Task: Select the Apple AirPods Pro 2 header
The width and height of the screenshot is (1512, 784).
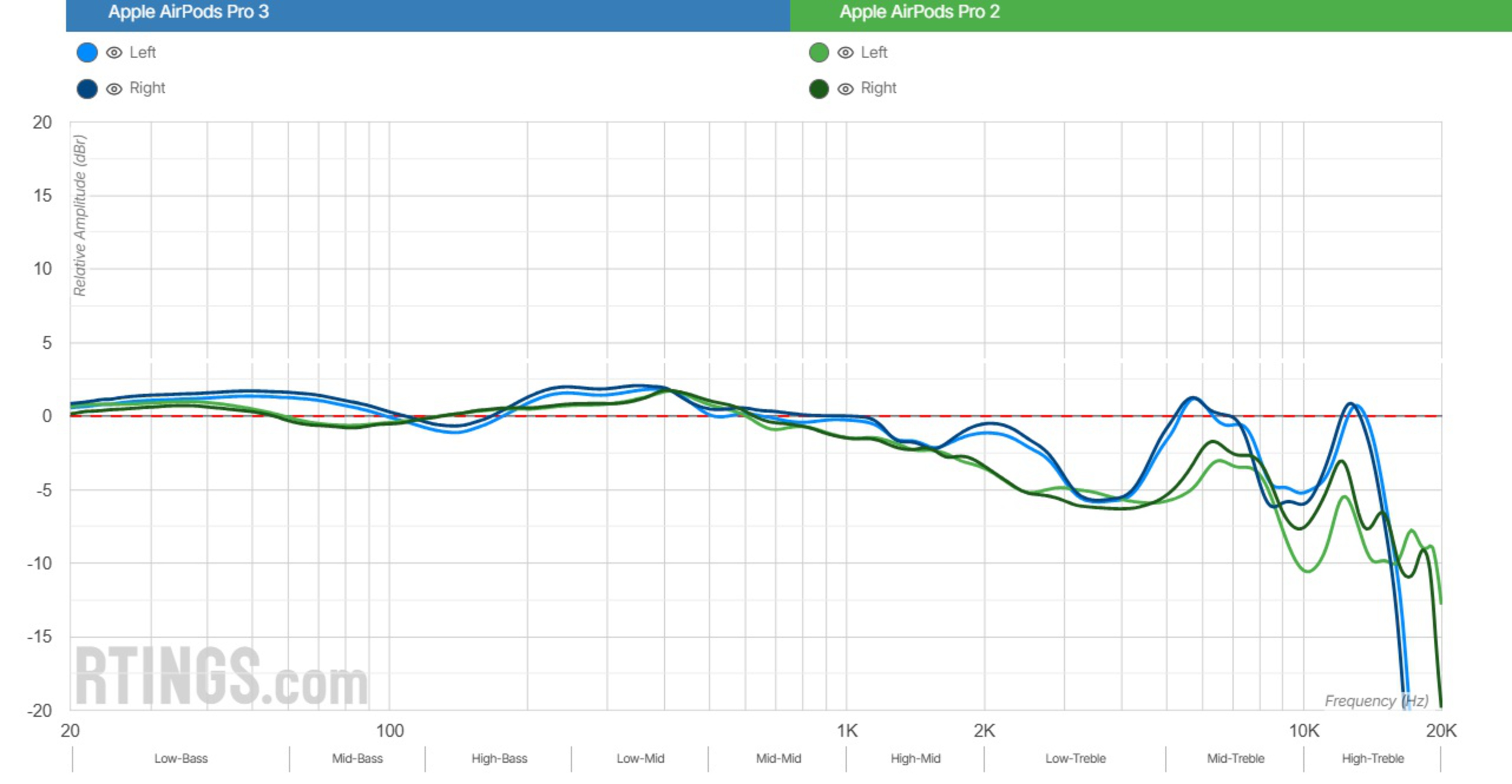Action: (x=919, y=12)
